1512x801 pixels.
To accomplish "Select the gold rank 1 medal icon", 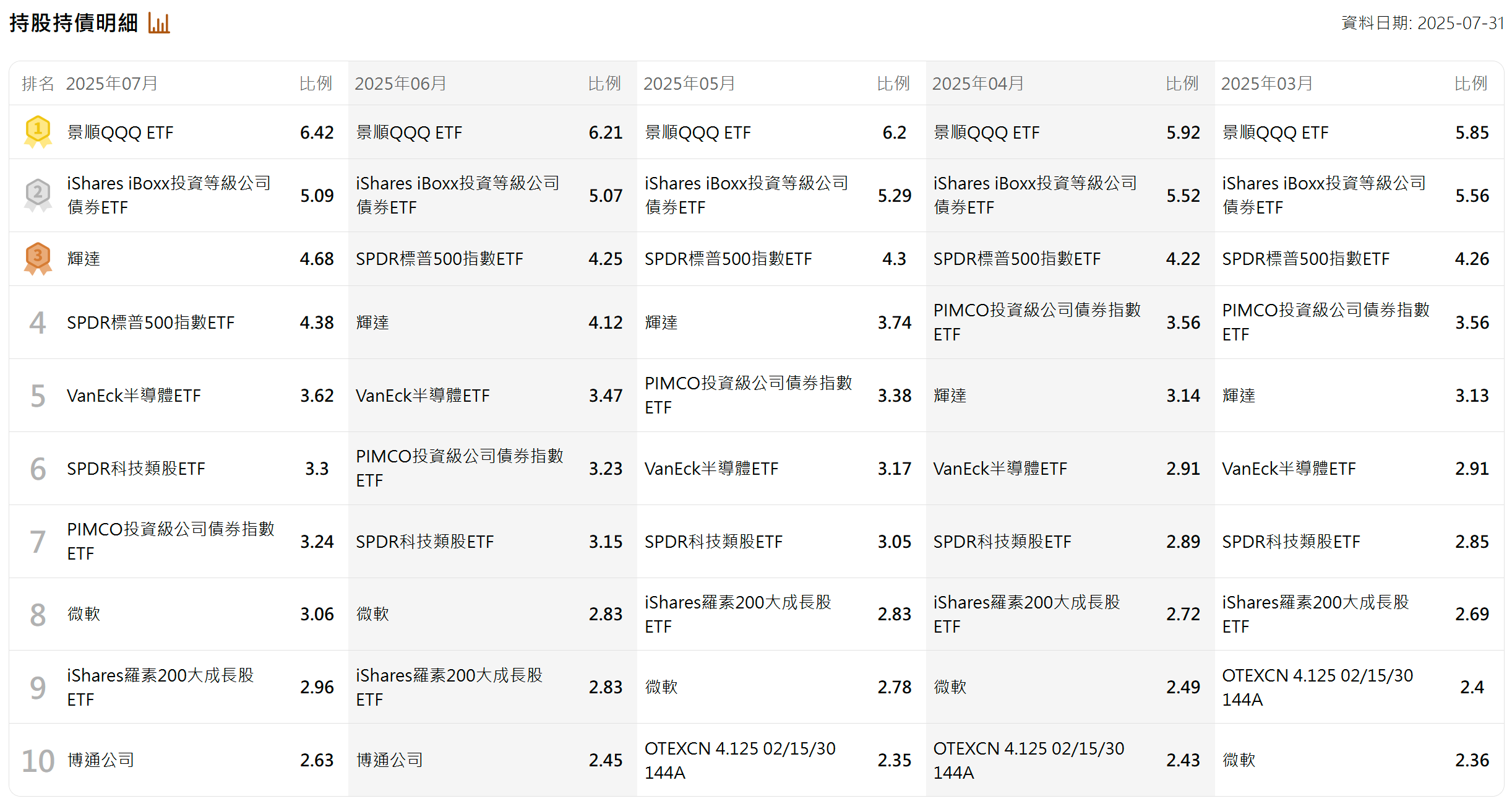I will click(x=37, y=132).
